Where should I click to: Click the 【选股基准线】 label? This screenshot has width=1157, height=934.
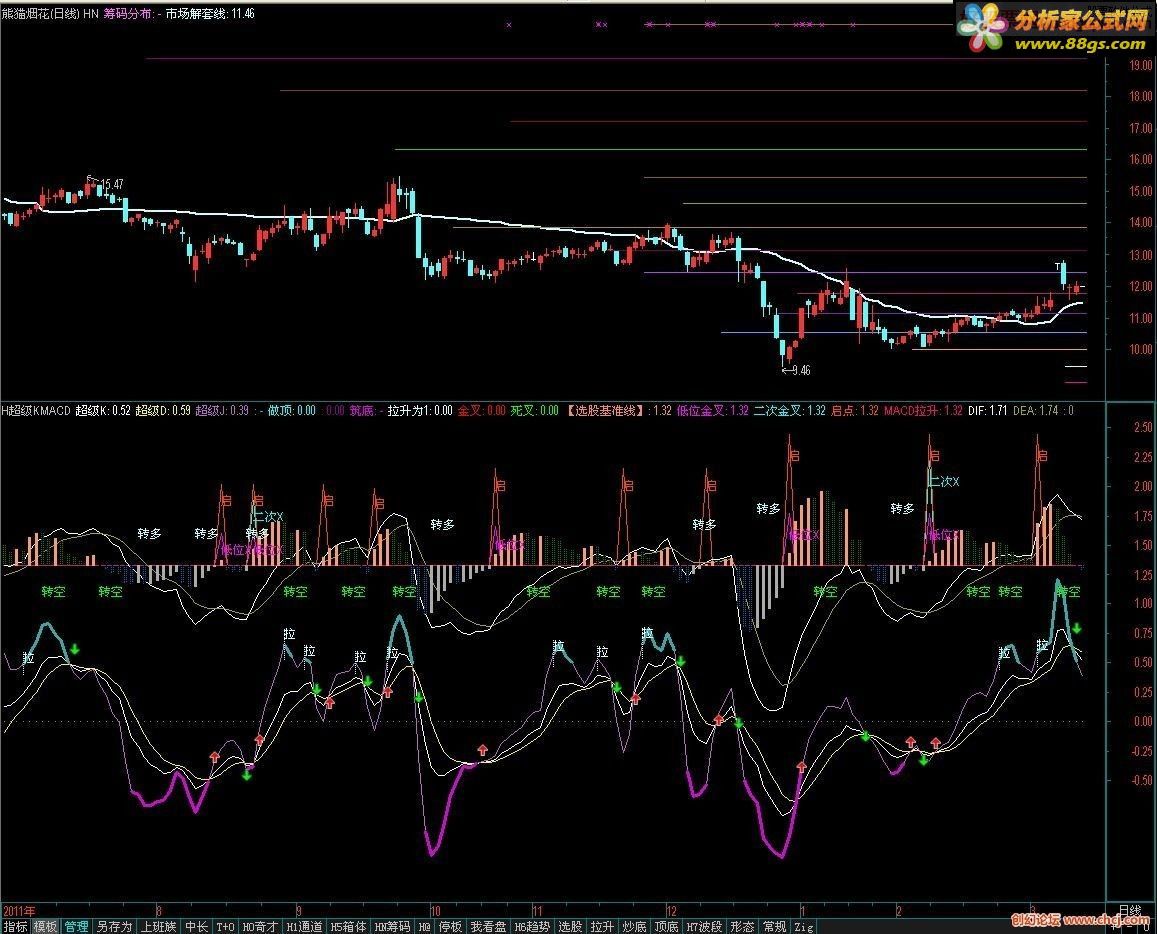click(x=605, y=410)
